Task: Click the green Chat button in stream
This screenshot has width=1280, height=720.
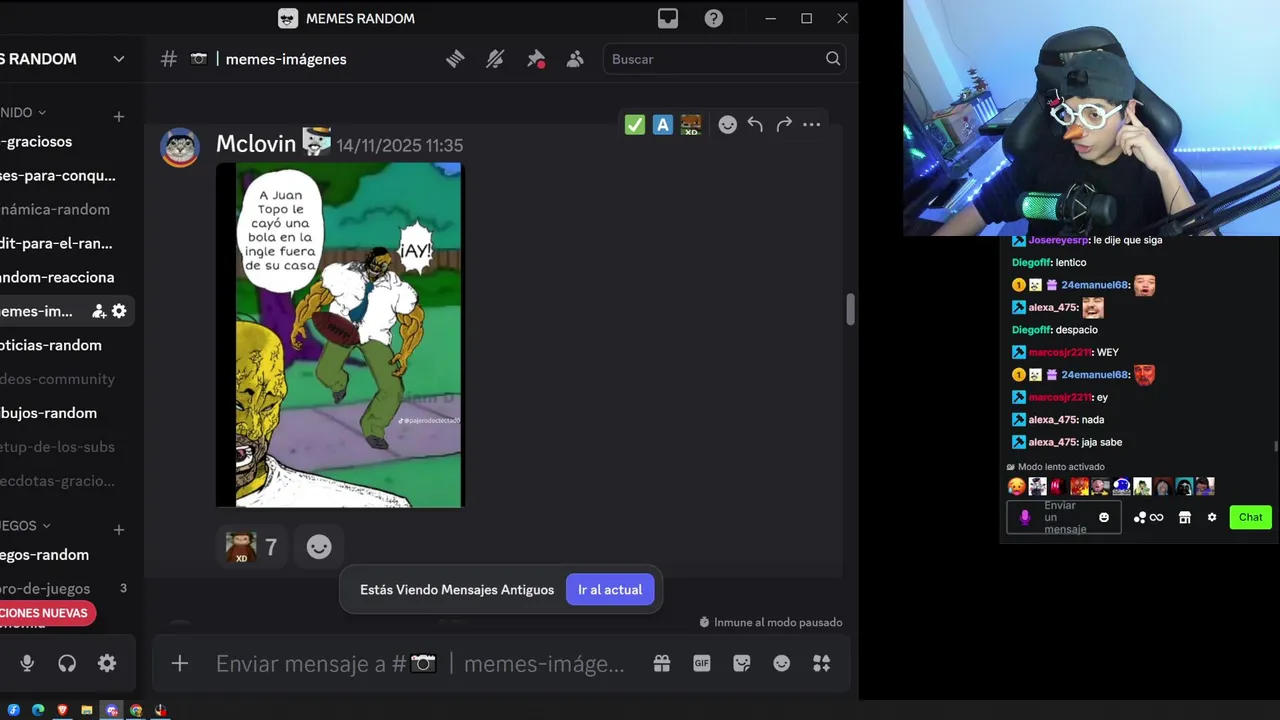Action: [1251, 517]
